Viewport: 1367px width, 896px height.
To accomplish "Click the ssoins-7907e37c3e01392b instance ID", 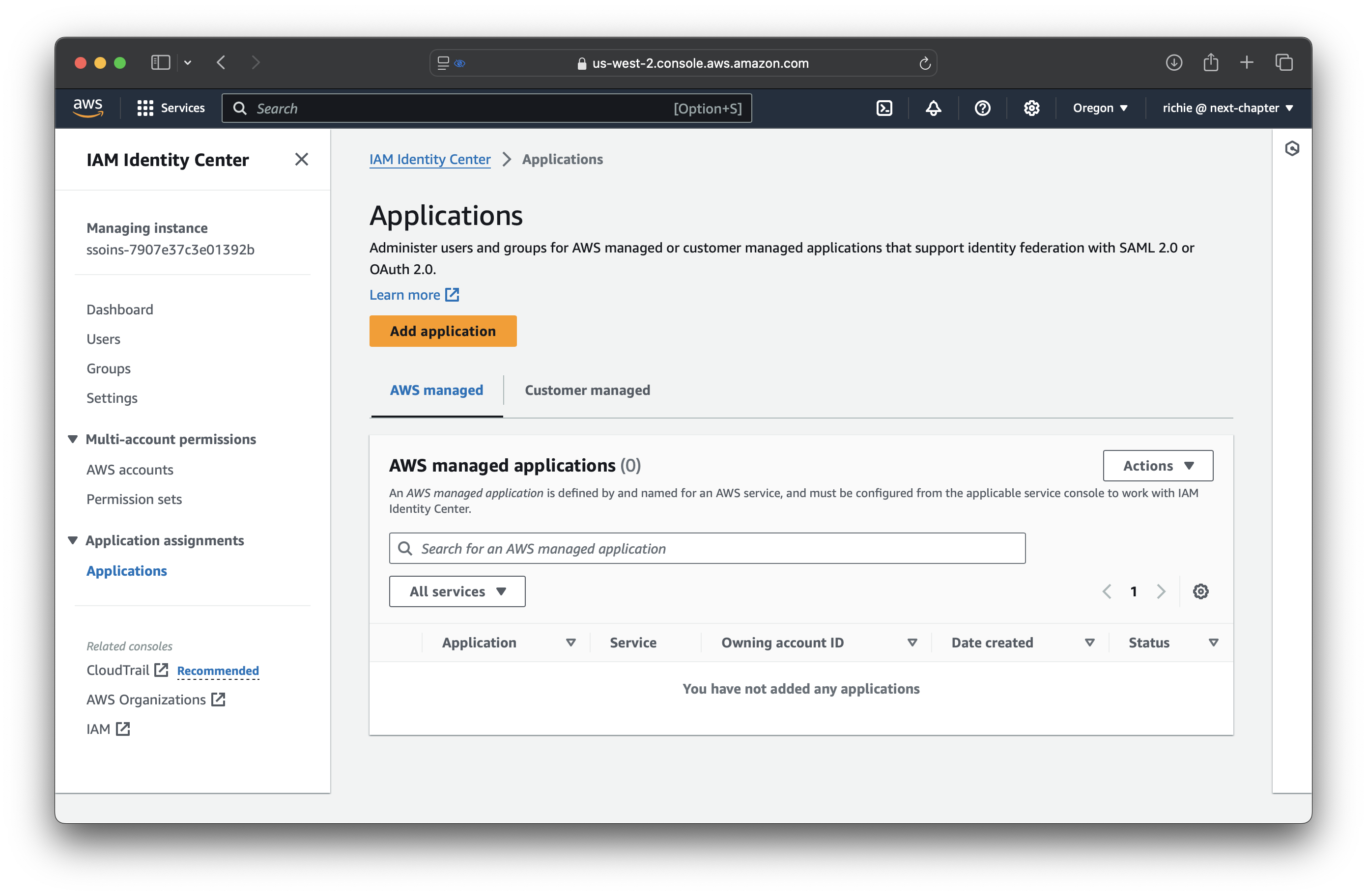I will point(170,249).
